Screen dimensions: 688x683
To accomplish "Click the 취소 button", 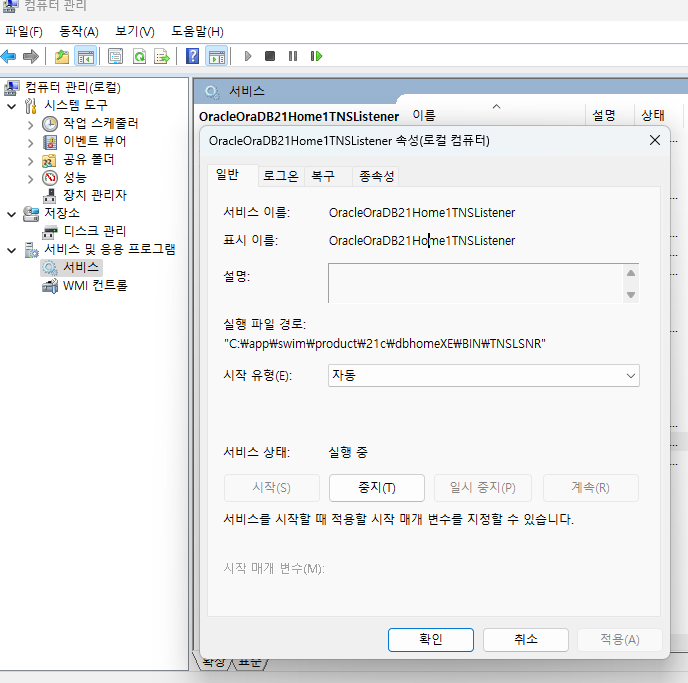I will (526, 640).
